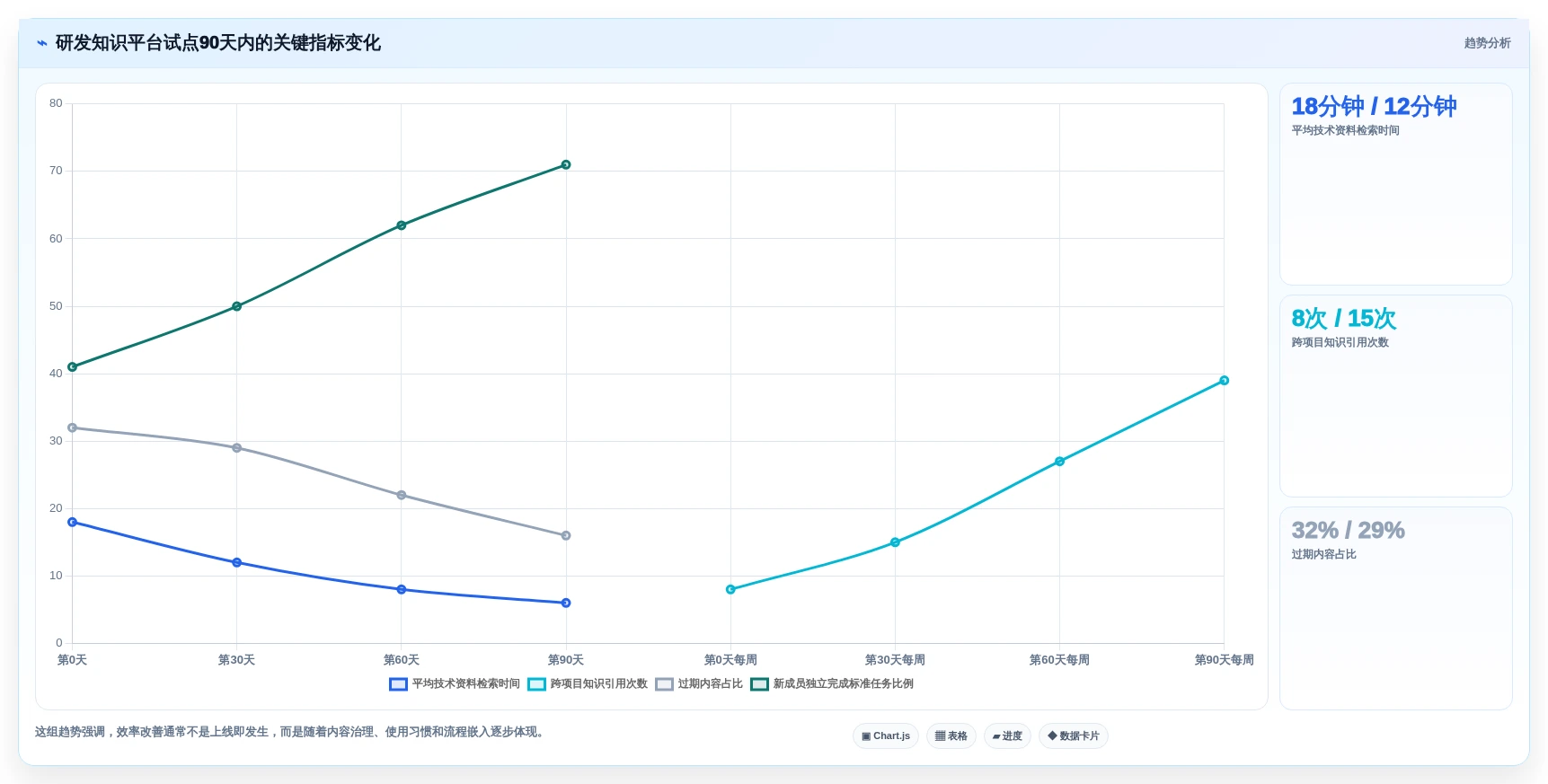Click the 趋势分析 label in the header
This screenshot has height=784, width=1548.
pos(1487,43)
